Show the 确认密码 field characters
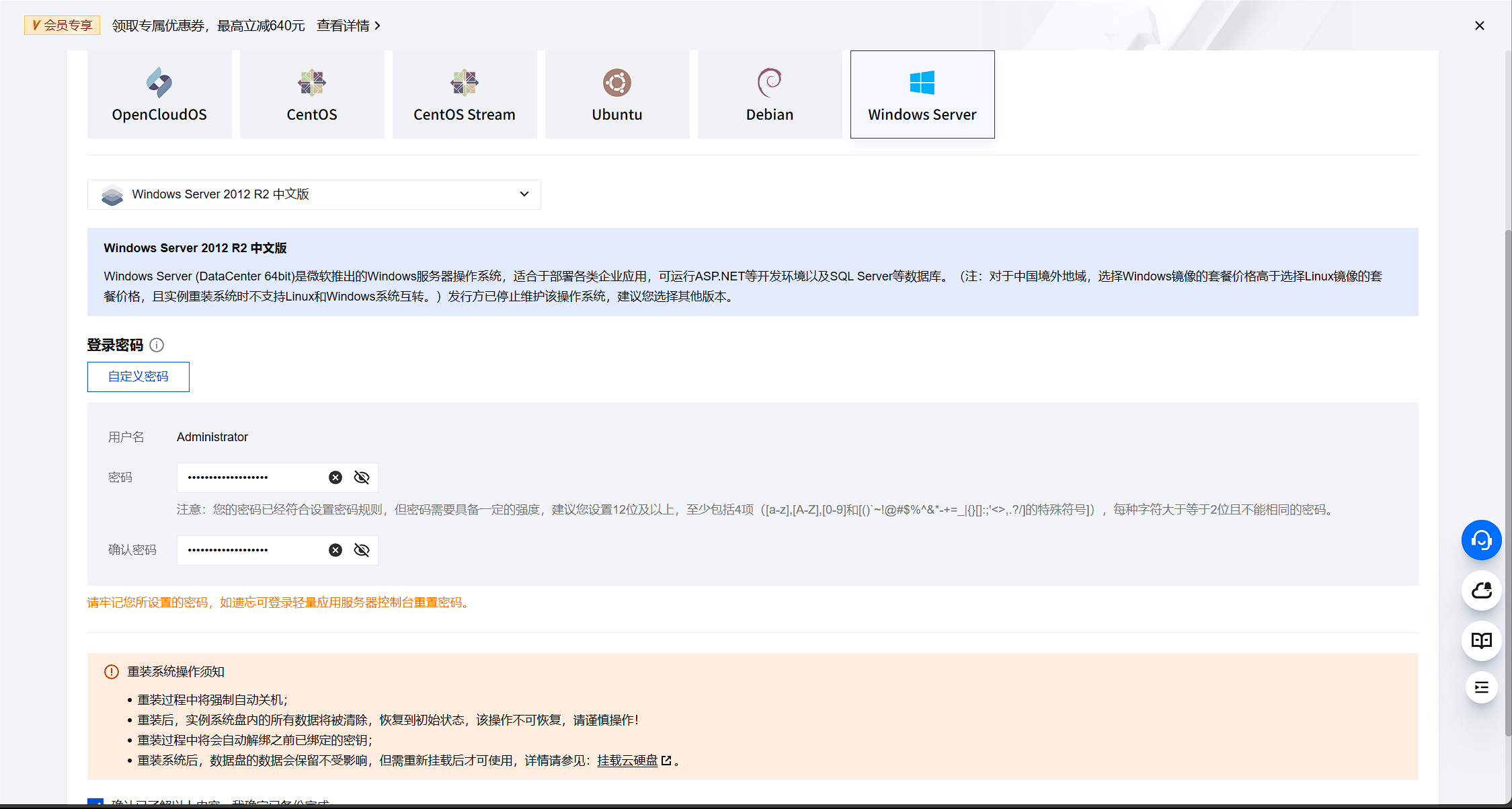1512x809 pixels. point(362,549)
